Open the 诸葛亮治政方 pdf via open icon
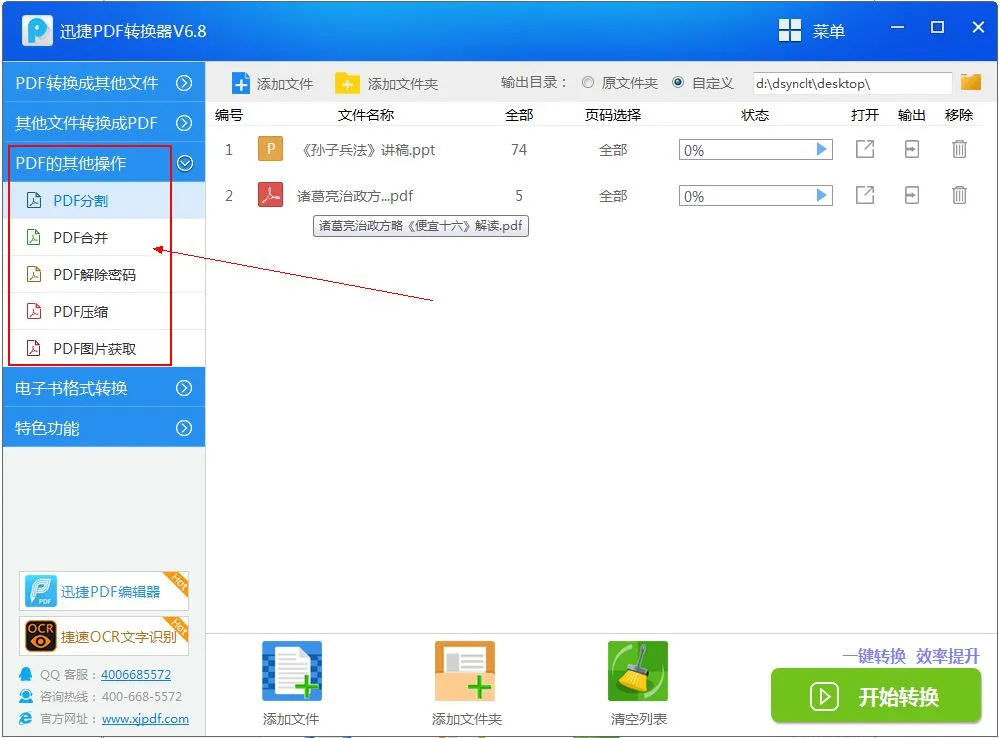Screen dimensions: 999x738 pos(865,195)
